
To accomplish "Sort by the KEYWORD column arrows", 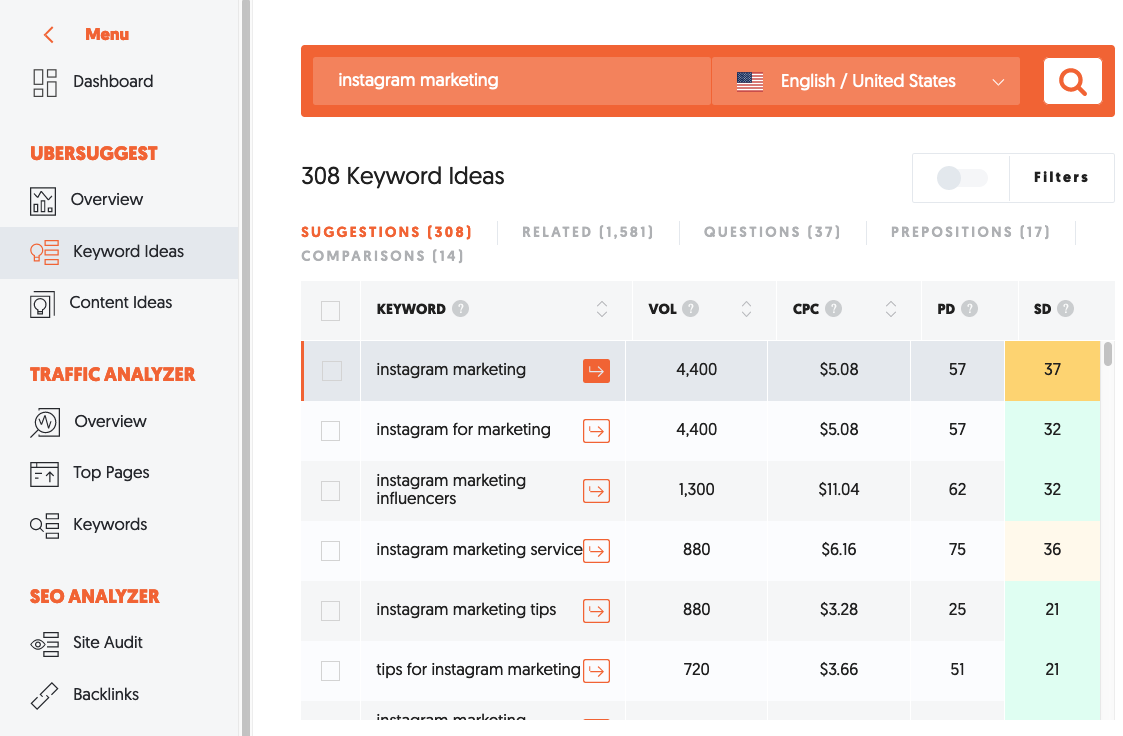I will pyautogui.click(x=602, y=310).
